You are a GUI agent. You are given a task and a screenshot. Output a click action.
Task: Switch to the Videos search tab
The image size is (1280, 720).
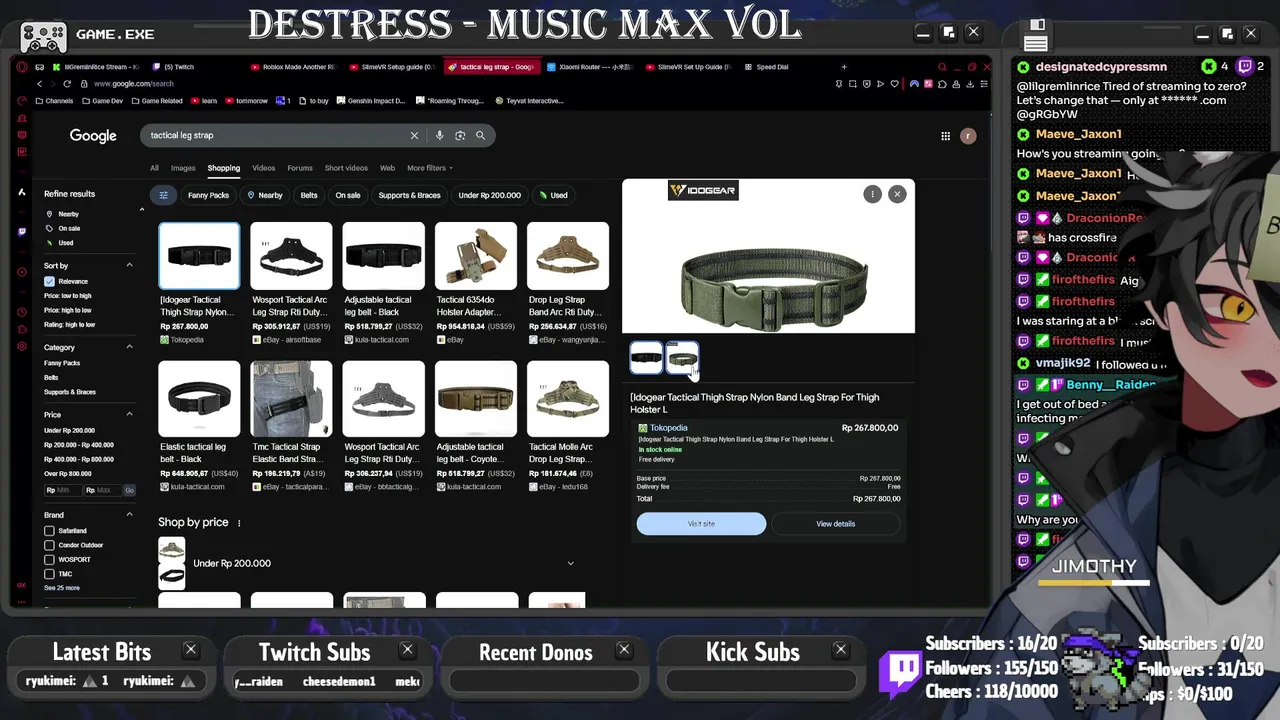click(x=263, y=168)
